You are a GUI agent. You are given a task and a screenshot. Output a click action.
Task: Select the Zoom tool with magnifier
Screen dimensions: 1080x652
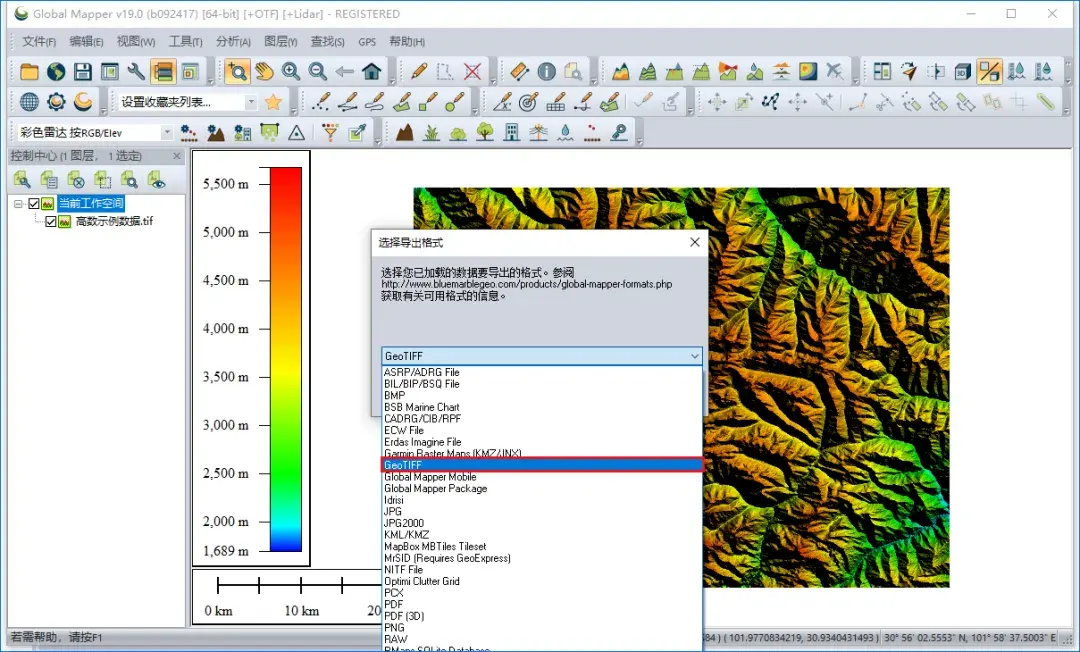coord(237,71)
